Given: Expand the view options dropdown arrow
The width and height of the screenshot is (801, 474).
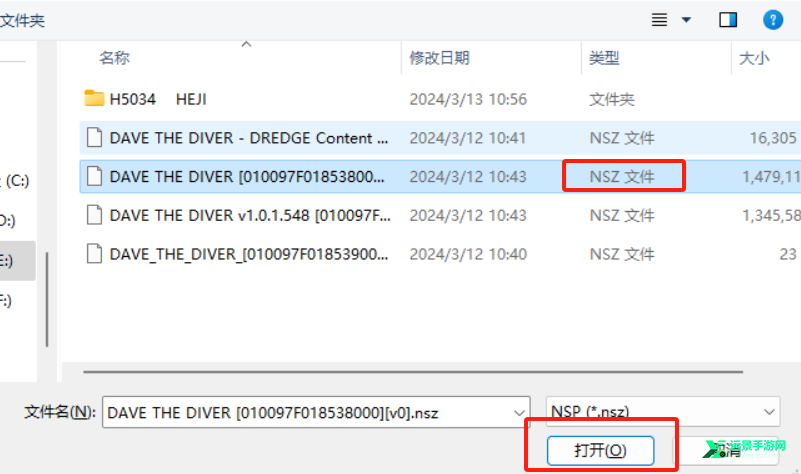Looking at the screenshot, I should coord(686,20).
